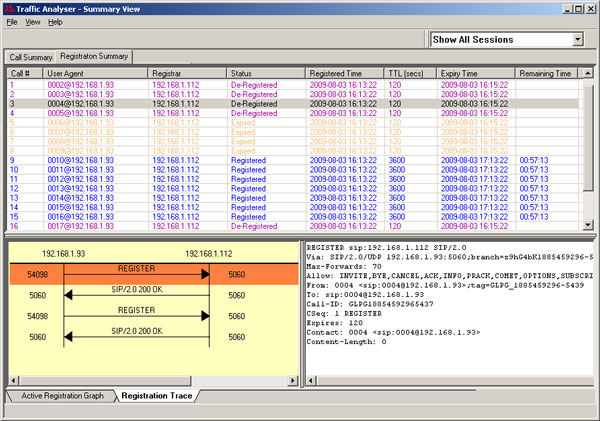This screenshot has height=421, width=600.
Task: Select registered entry 0015@192.168.1.93
Action: tap(293, 207)
